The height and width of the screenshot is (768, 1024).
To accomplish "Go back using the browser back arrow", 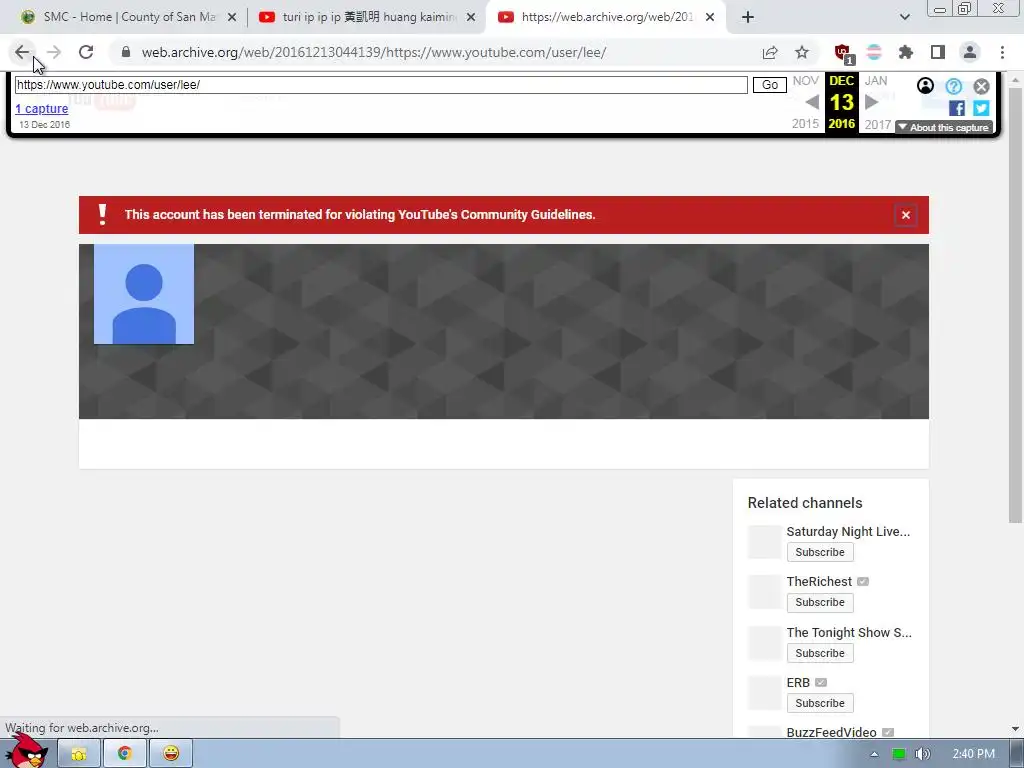I will coord(22,52).
